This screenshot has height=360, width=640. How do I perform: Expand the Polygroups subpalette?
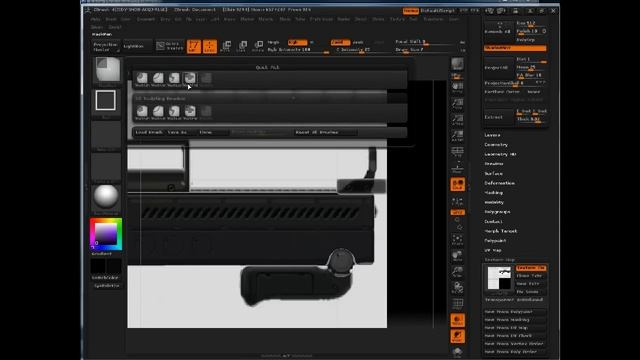(x=497, y=212)
